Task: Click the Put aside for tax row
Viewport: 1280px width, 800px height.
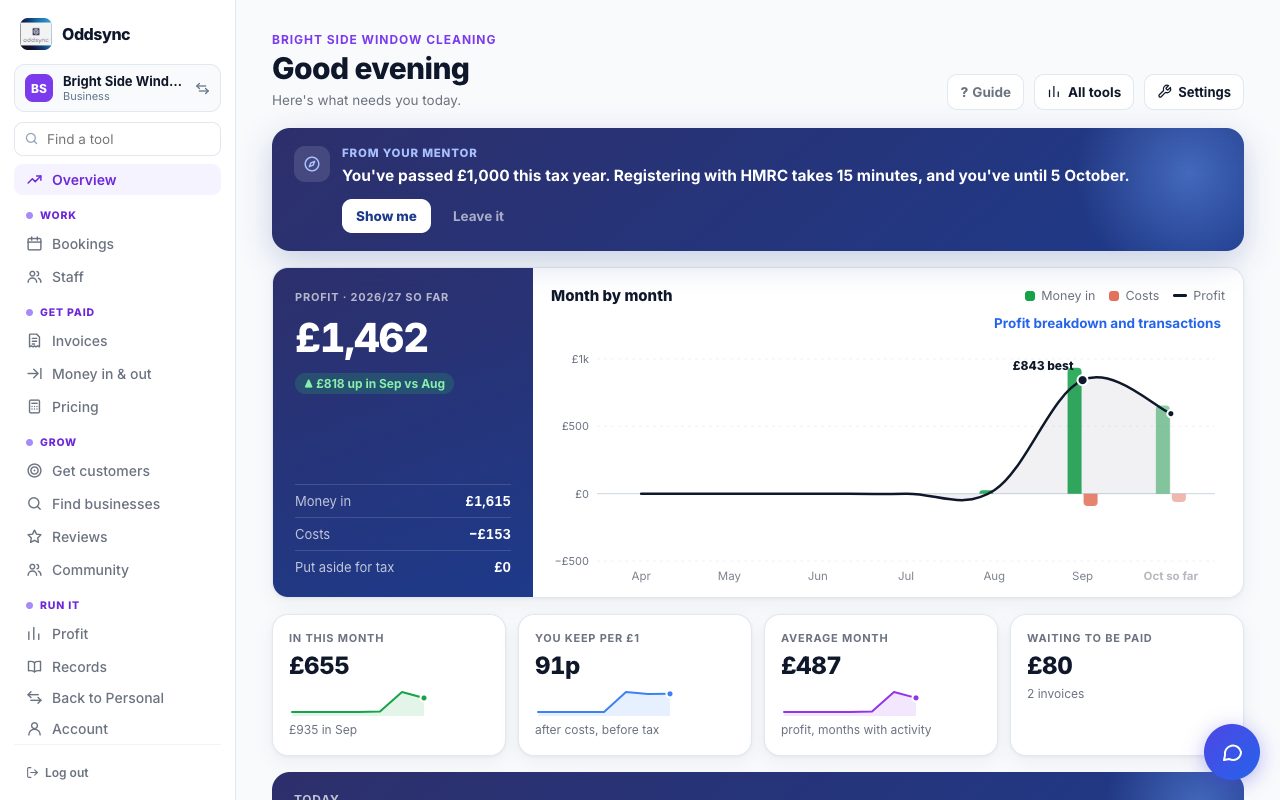Action: 403,567
